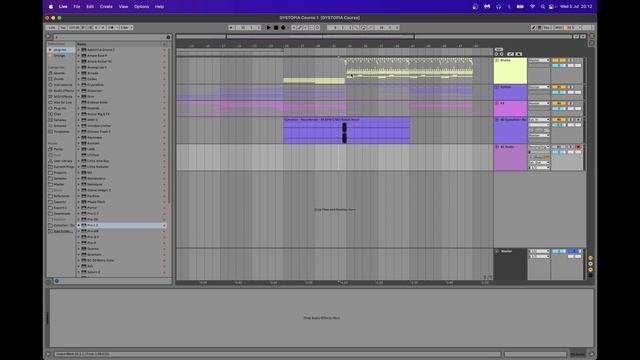This screenshot has width=640, height=360.
Task: Open the File menu
Action: click(x=77, y=7)
